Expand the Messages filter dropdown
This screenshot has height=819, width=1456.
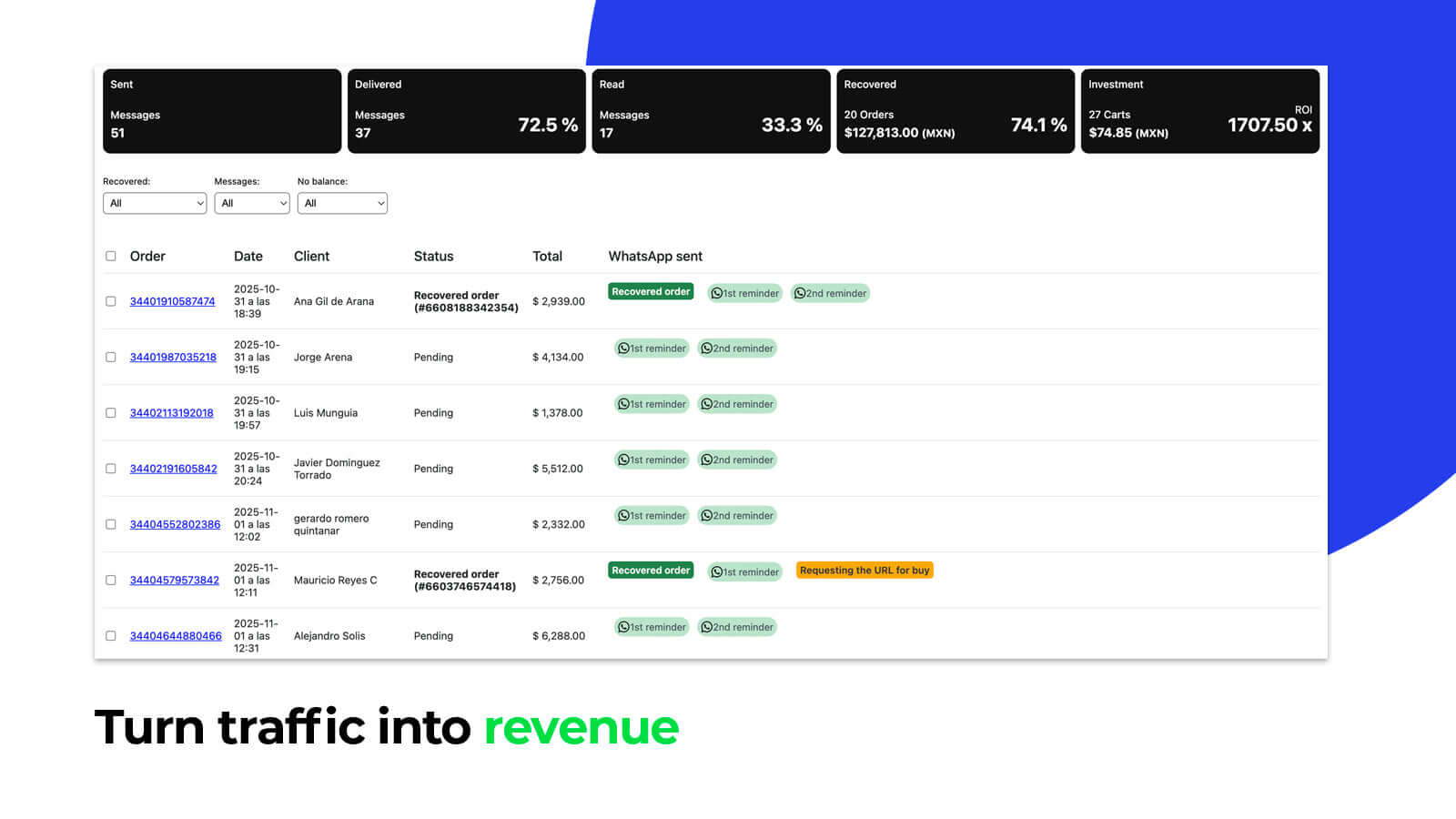tap(252, 203)
